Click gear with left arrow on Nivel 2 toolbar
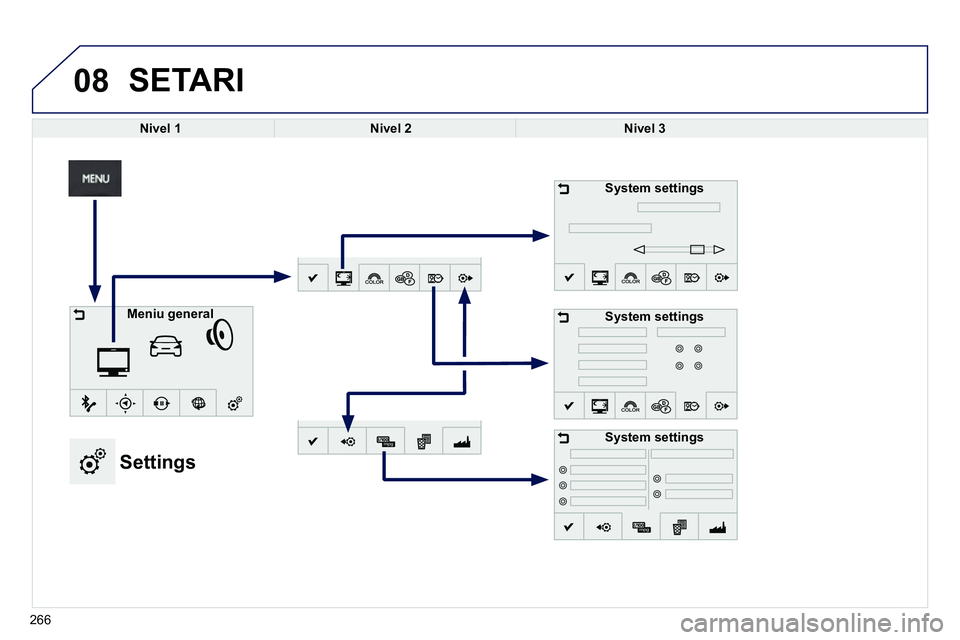Screen dimensions: 960x640 pyautogui.click(x=347, y=441)
